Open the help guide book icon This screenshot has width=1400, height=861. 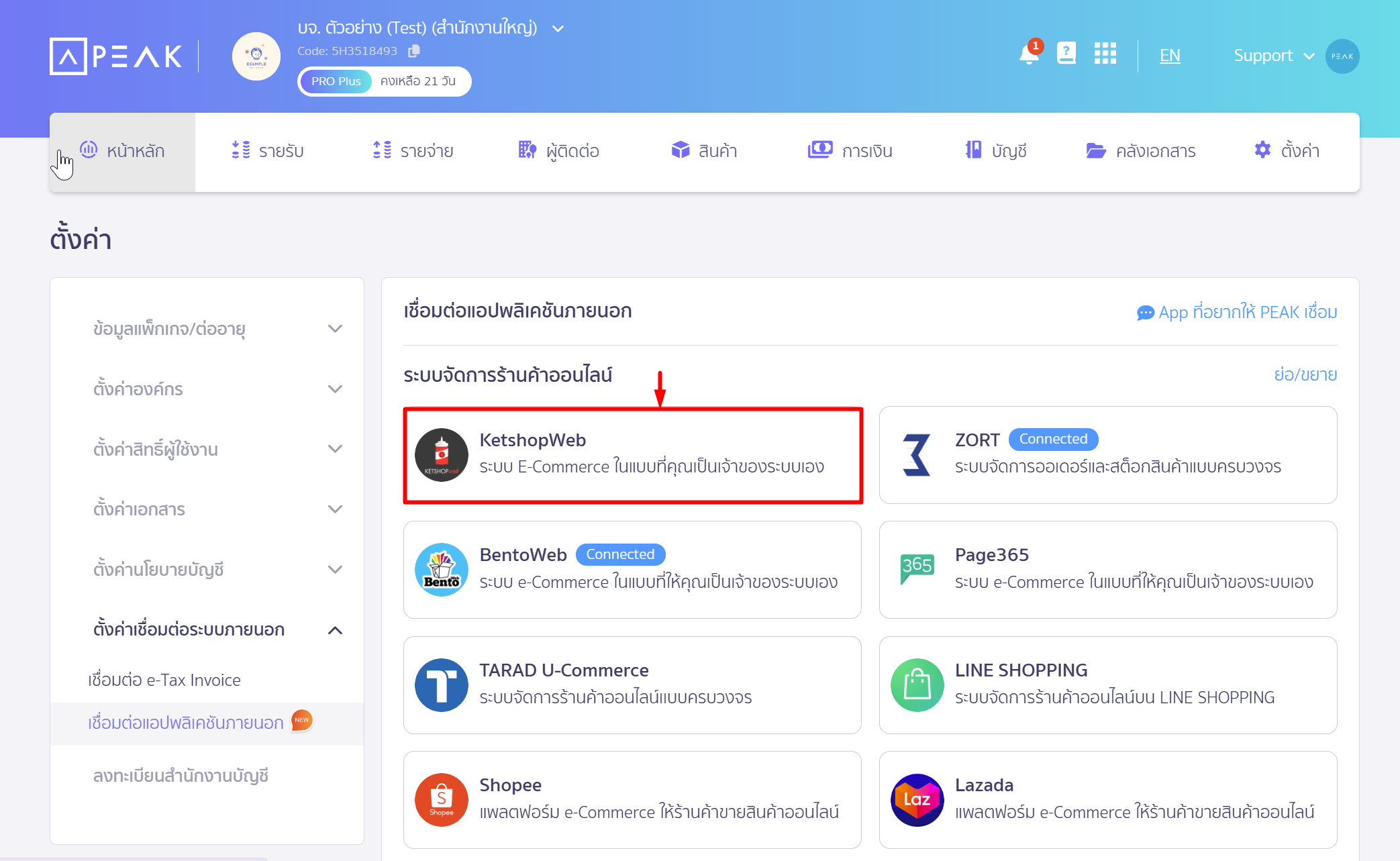click(1066, 53)
